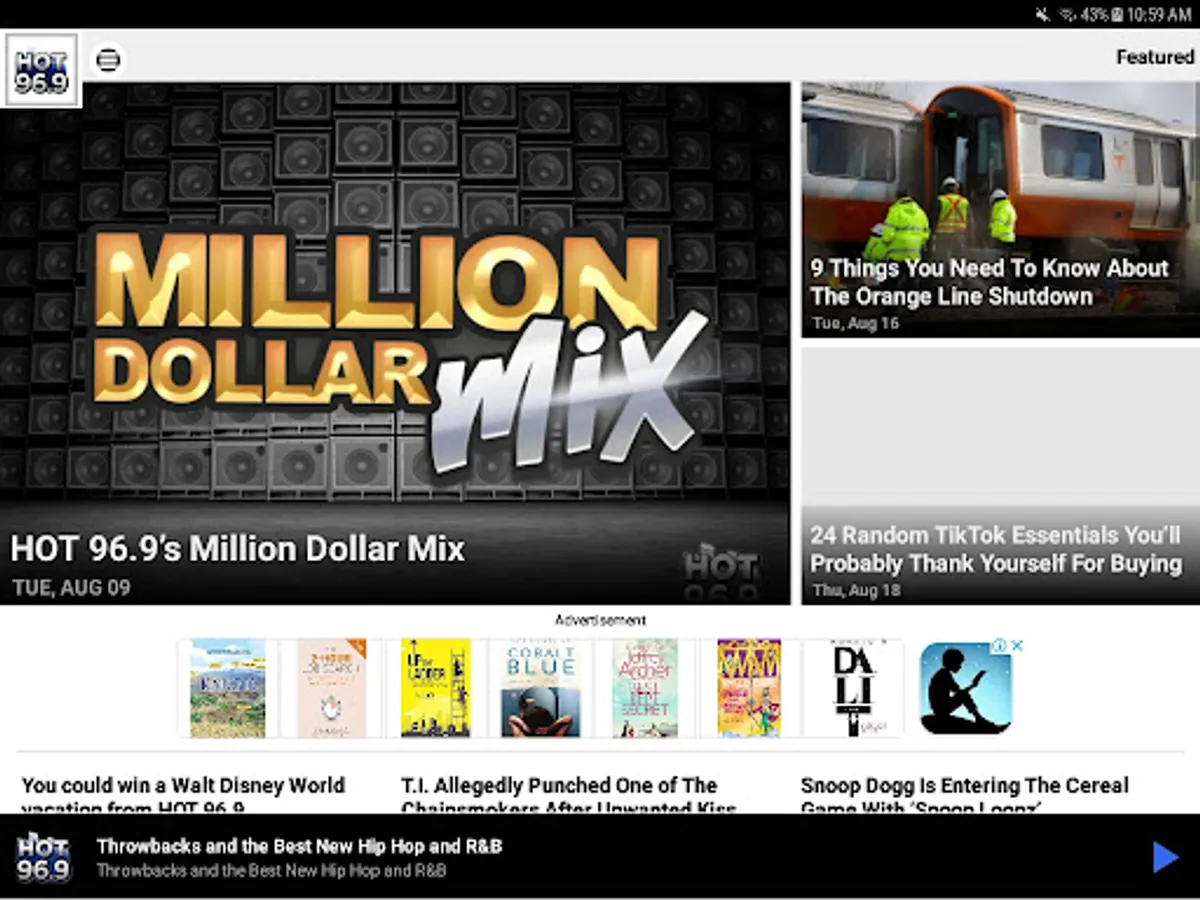Tap the 10:59 AM clock
This screenshot has height=900, width=1200.
(x=1159, y=14)
